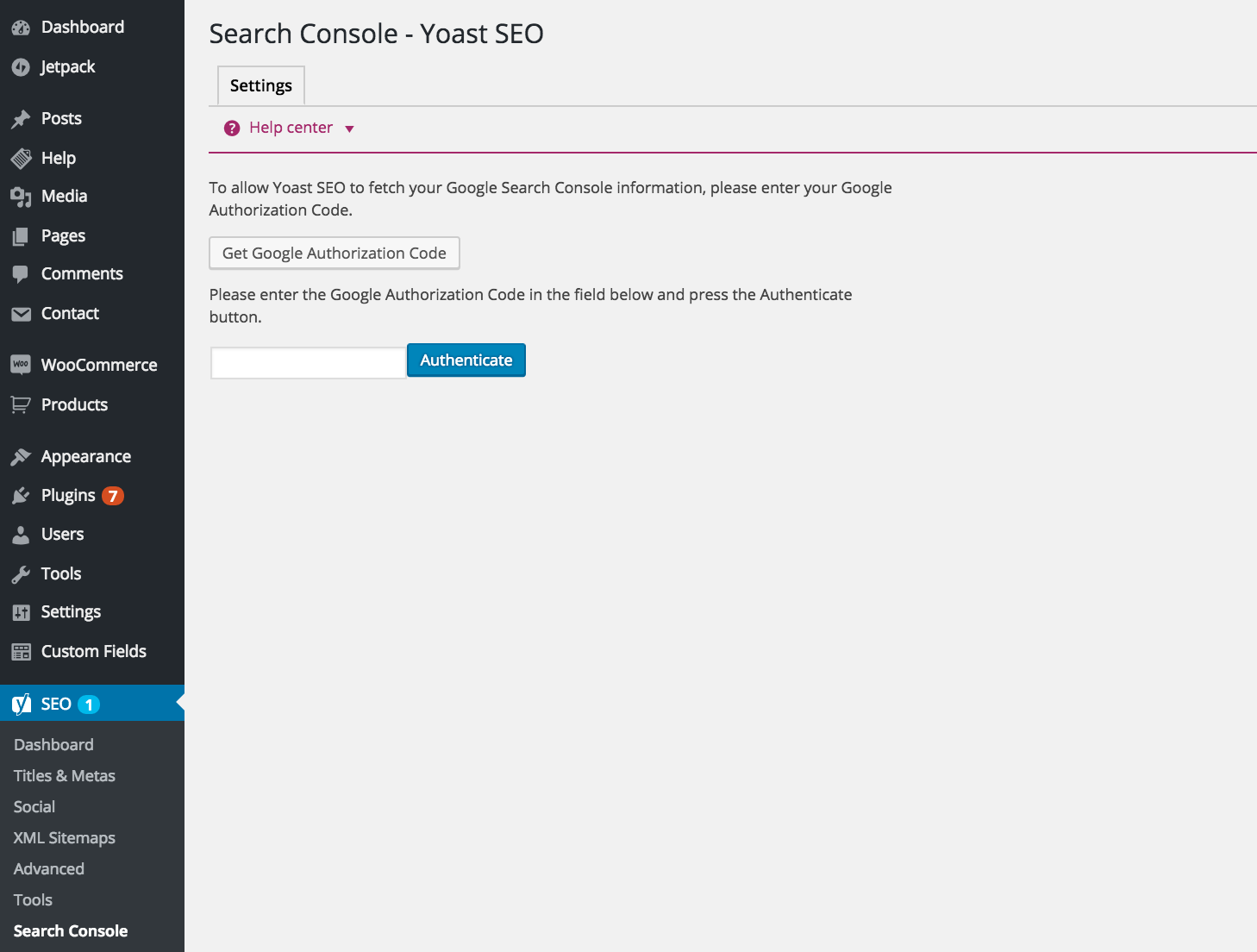Click the Yoast SEO logo icon

22,704
